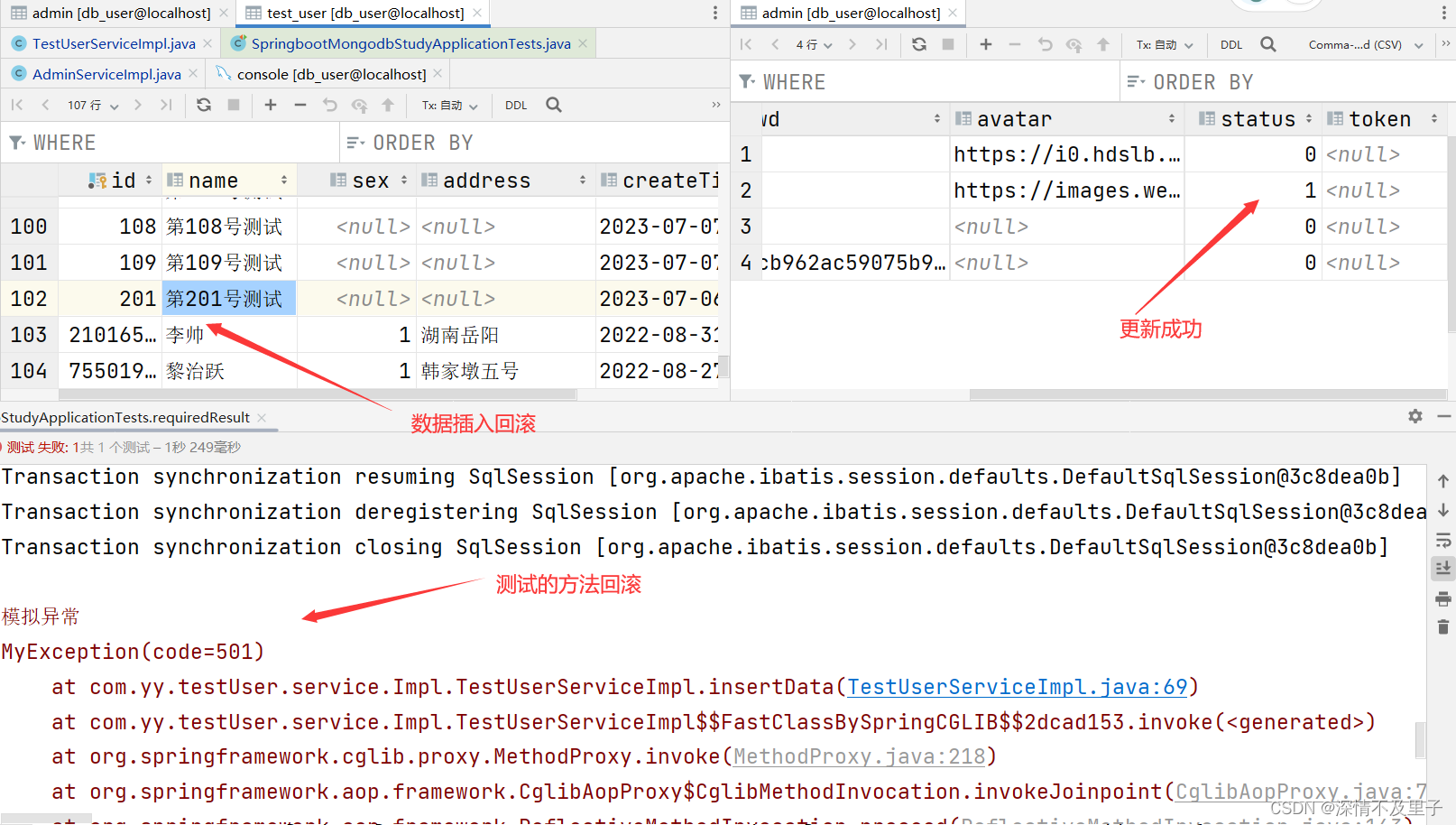
Task: Select the avatar cell 'https://images.we…'
Action: [x=1067, y=190]
